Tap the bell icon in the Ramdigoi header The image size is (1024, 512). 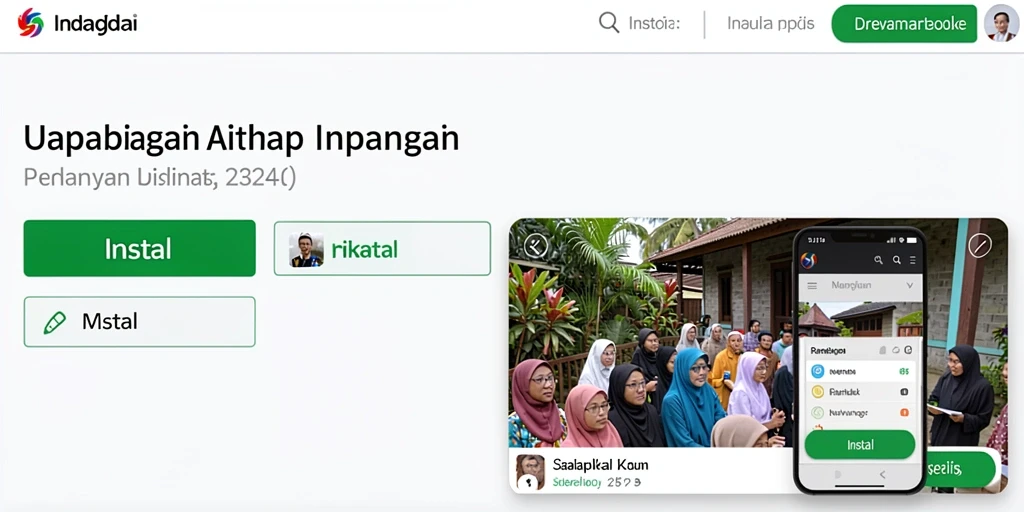pos(882,351)
